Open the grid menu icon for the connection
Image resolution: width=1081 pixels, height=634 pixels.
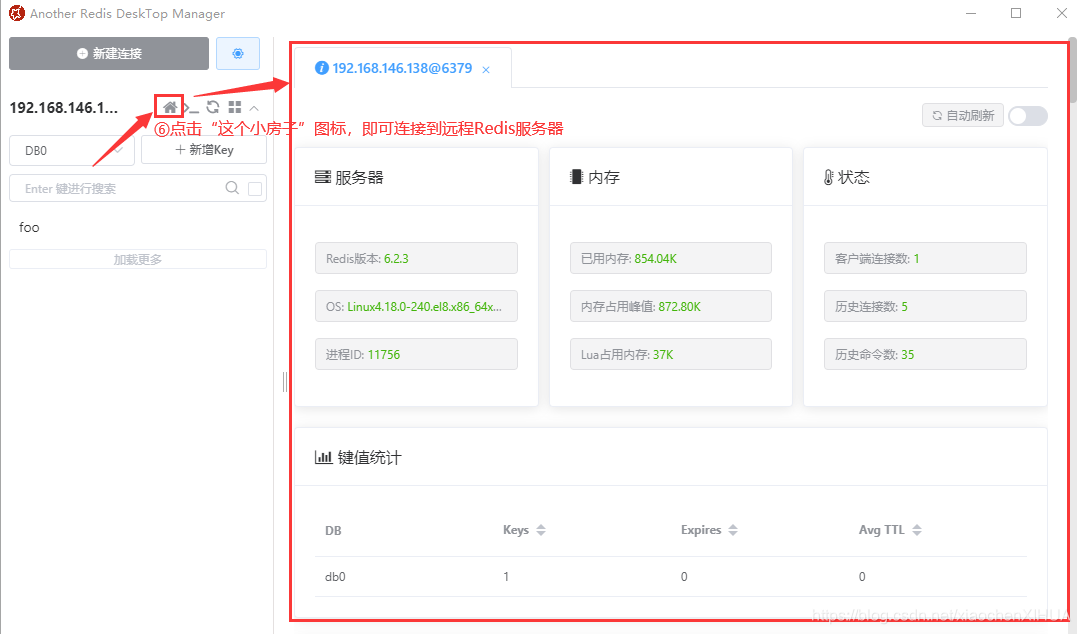[x=234, y=107]
